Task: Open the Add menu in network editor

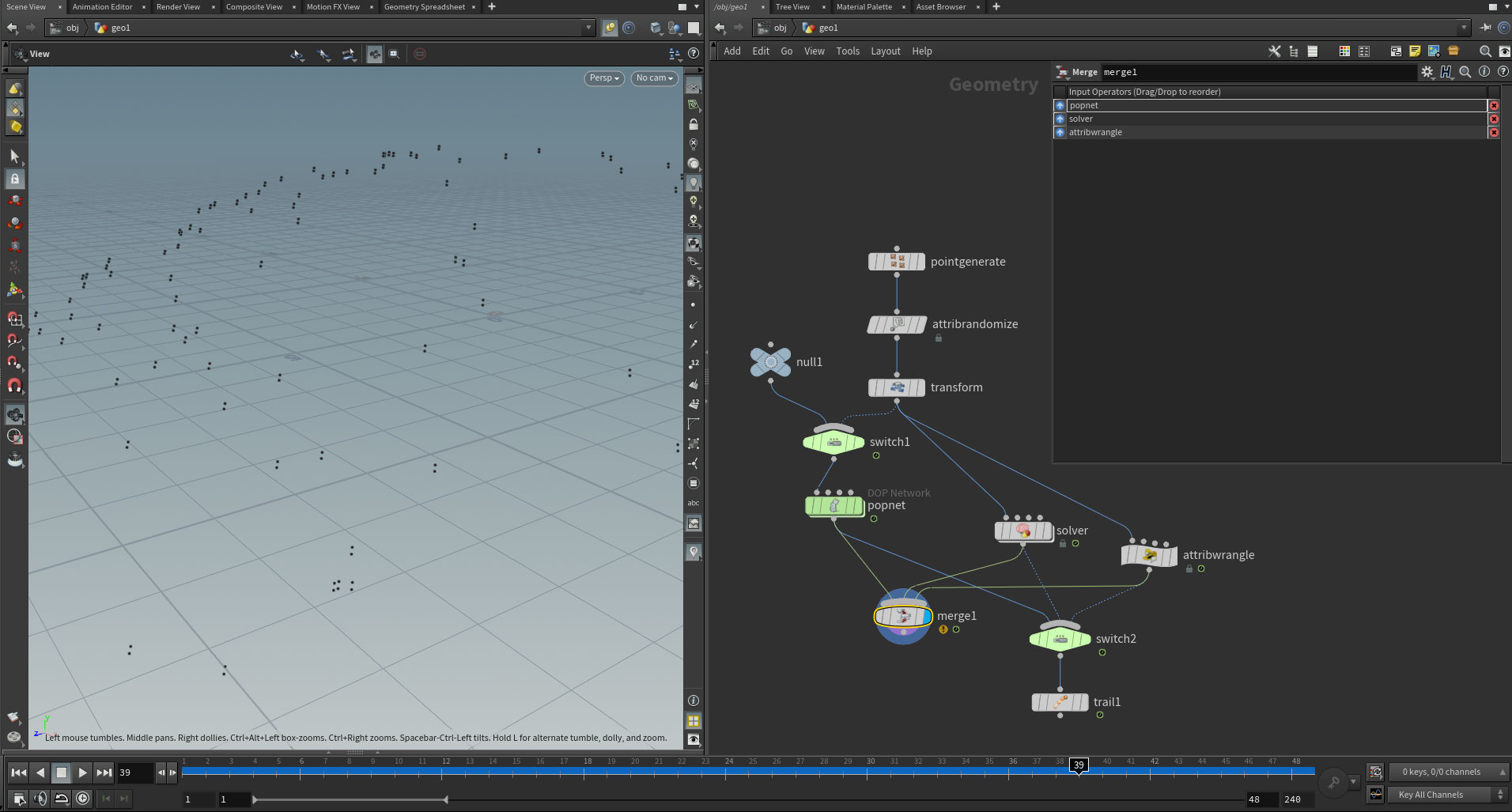Action: coord(732,51)
